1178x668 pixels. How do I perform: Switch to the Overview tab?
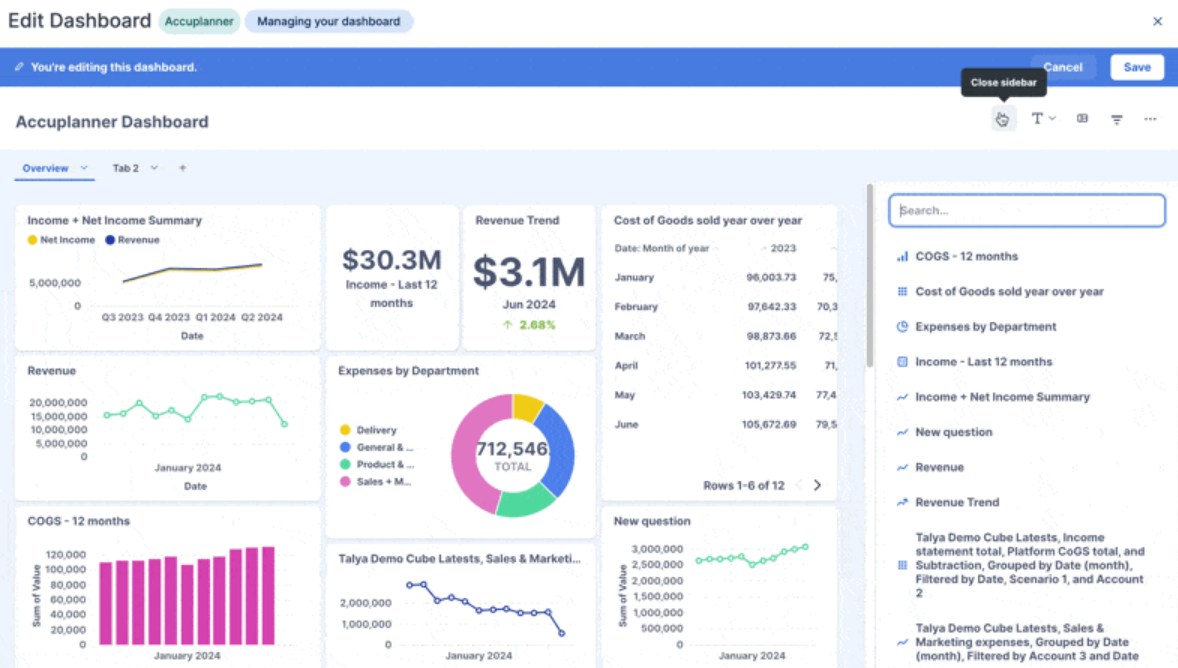click(x=46, y=167)
